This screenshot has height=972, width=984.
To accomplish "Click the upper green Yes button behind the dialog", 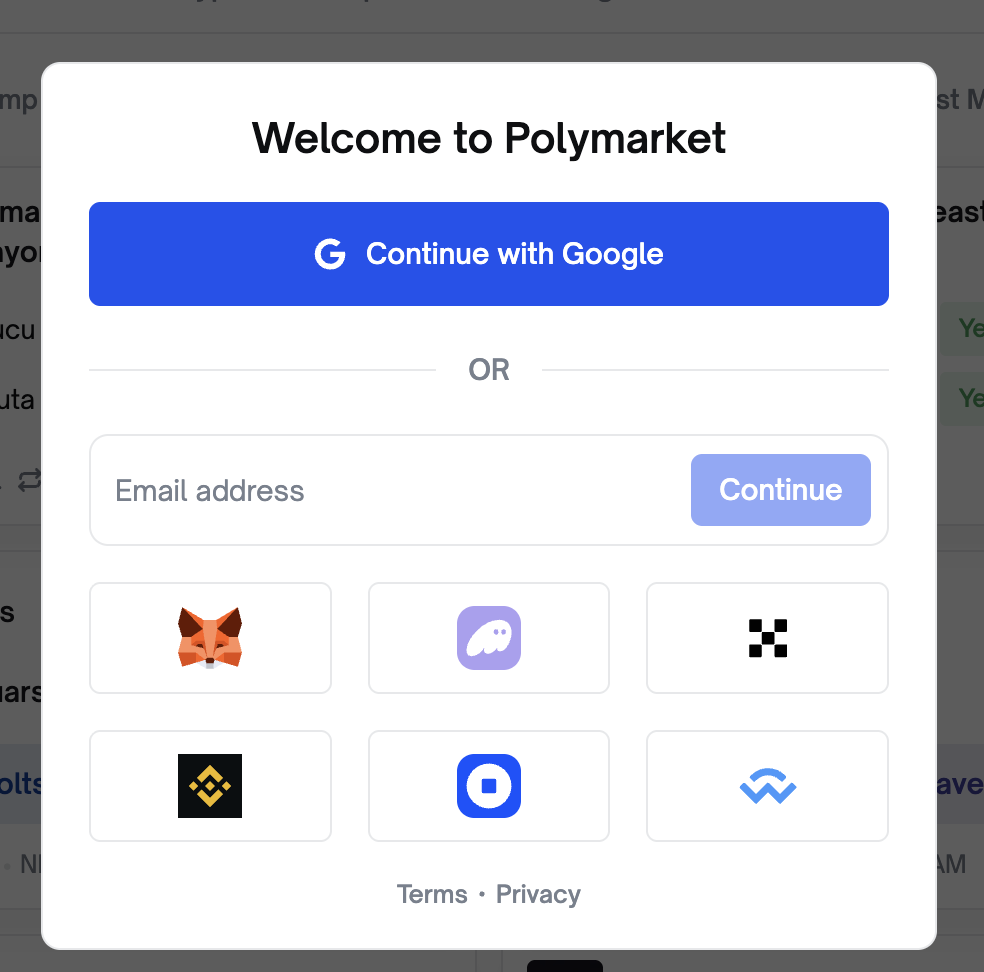I will tap(961, 328).
